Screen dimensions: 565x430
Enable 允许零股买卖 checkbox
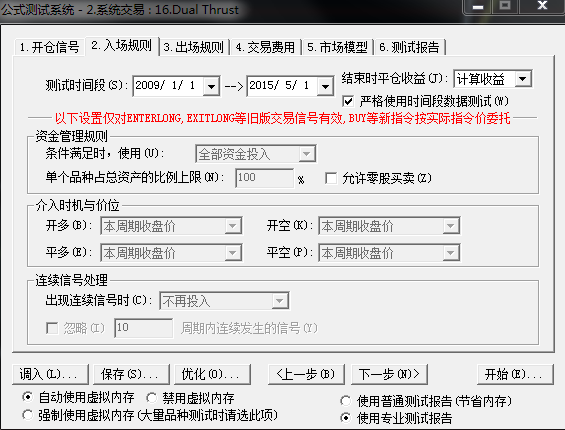point(331,178)
